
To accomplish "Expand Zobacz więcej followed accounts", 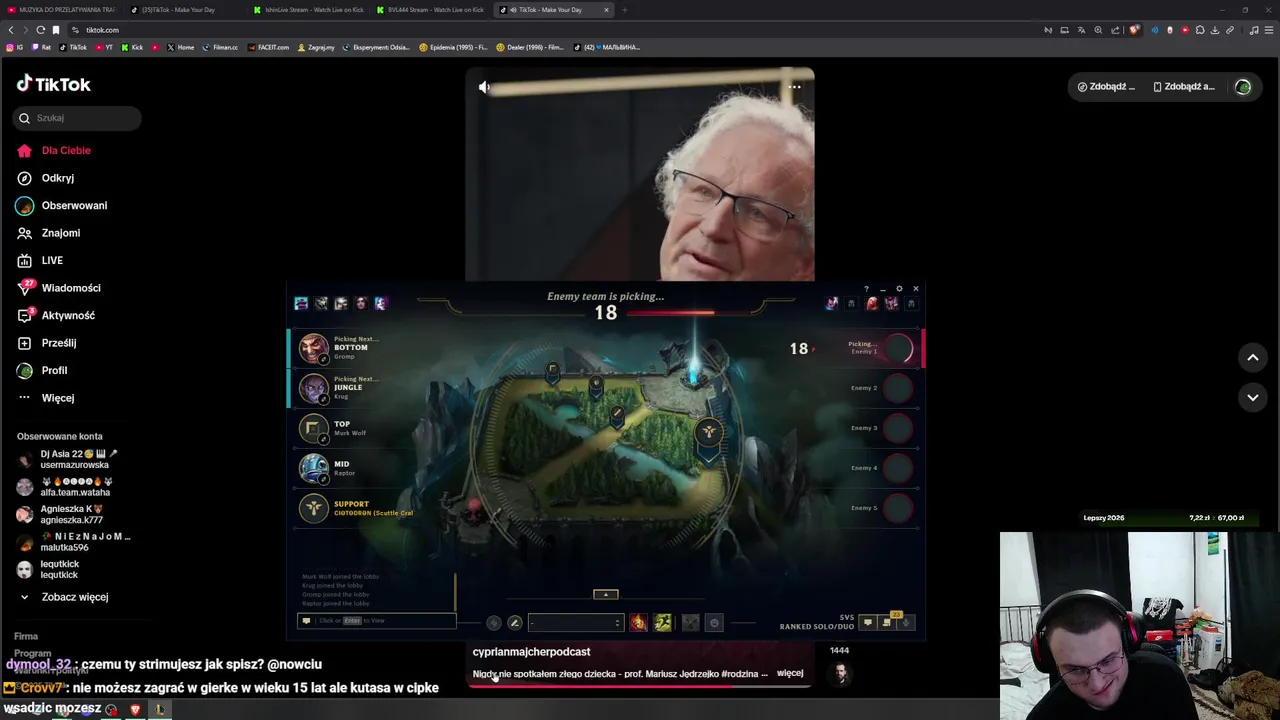I will (63, 597).
